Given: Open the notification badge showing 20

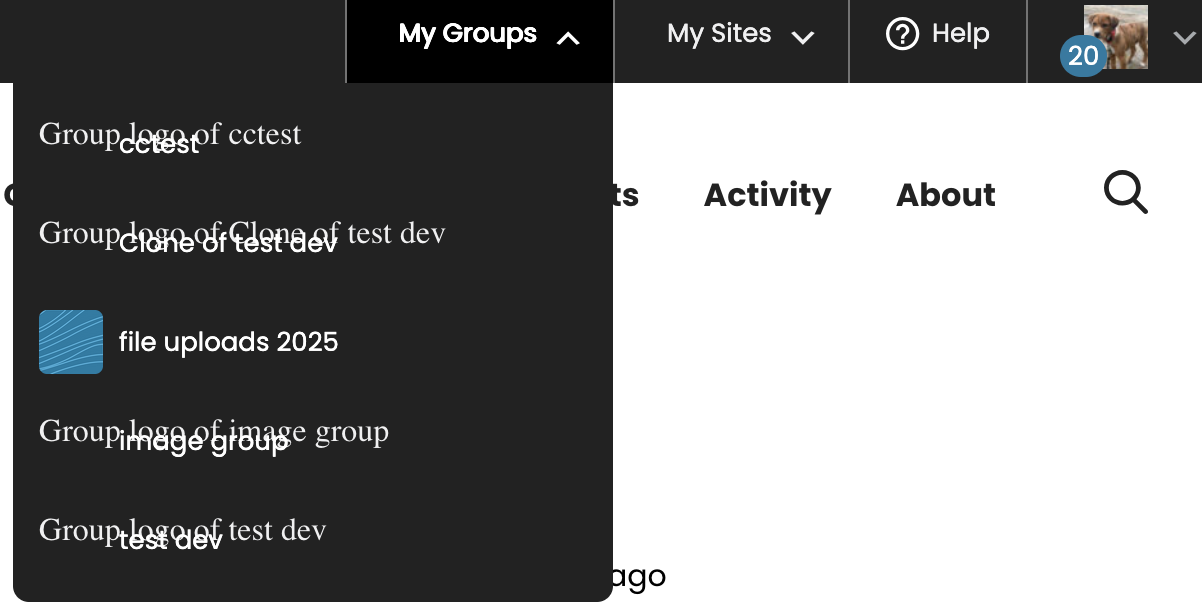Looking at the screenshot, I should pyautogui.click(x=1083, y=57).
